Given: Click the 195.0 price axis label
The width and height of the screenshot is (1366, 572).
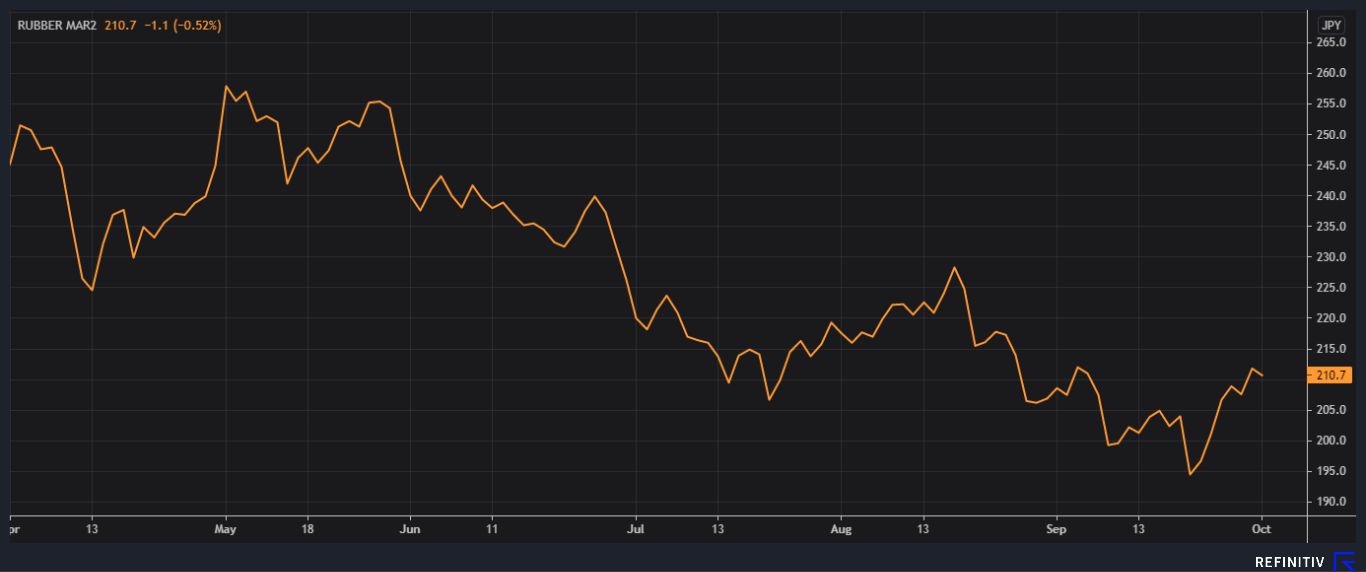Looking at the screenshot, I should pos(1333,472).
